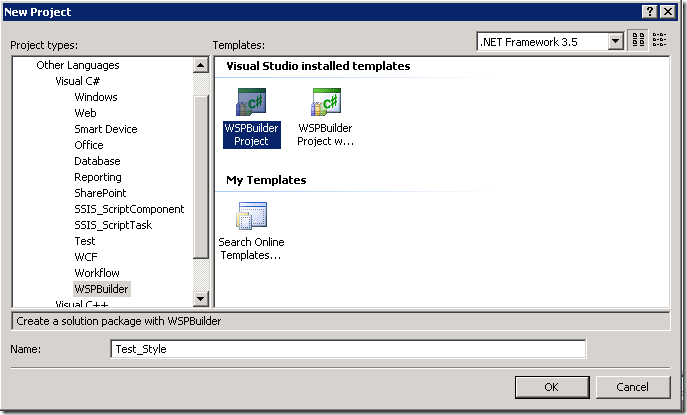Select Web project type

coord(85,113)
